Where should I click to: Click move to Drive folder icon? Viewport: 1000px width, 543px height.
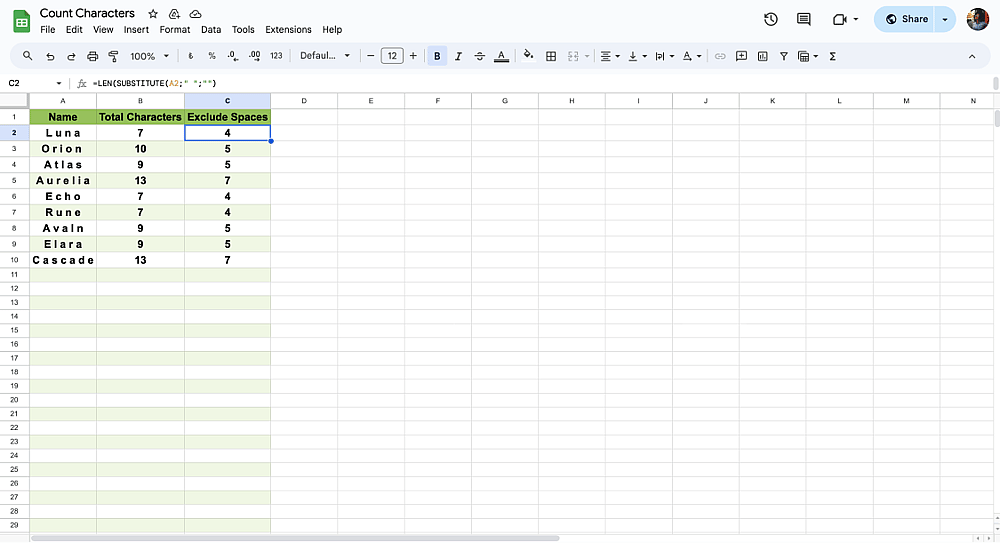click(174, 13)
